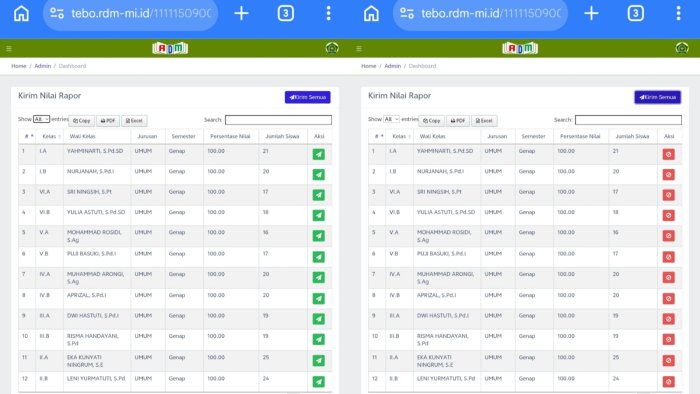Add new tab in left browser

[x=241, y=13]
